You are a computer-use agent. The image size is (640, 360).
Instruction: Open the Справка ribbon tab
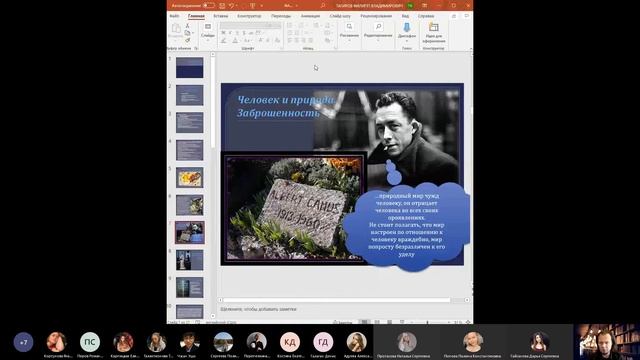pos(426,16)
